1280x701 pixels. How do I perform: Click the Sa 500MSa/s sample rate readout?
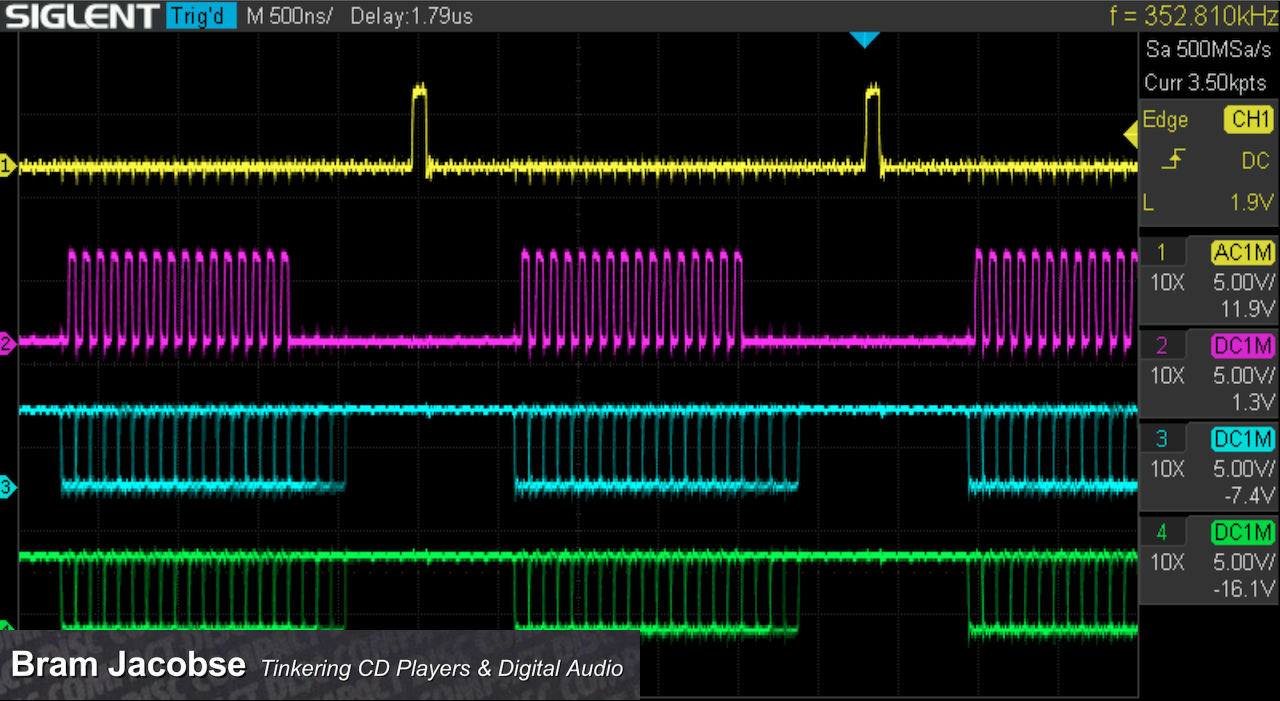click(x=1209, y=50)
